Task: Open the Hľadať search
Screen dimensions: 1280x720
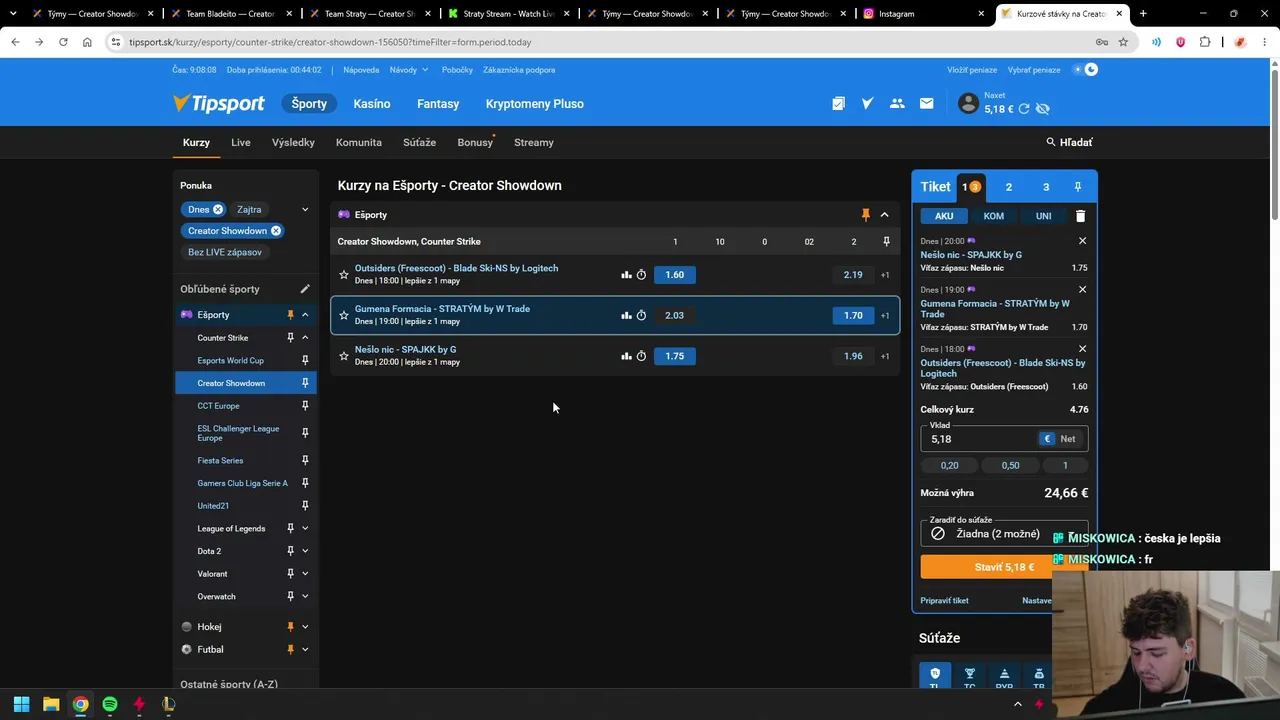Action: pos(1069,142)
